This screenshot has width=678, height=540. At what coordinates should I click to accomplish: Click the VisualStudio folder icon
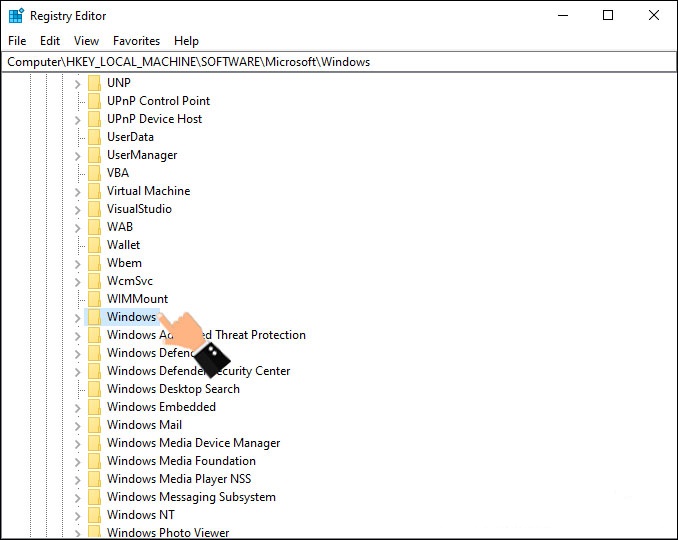coord(94,209)
